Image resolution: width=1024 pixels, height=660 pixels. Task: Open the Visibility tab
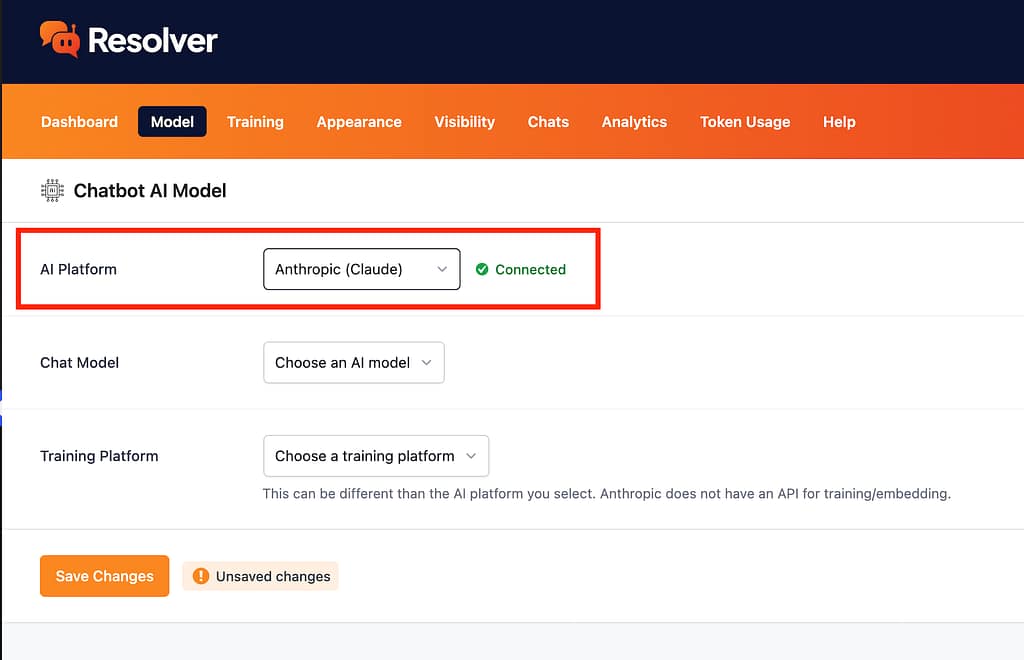click(x=464, y=121)
